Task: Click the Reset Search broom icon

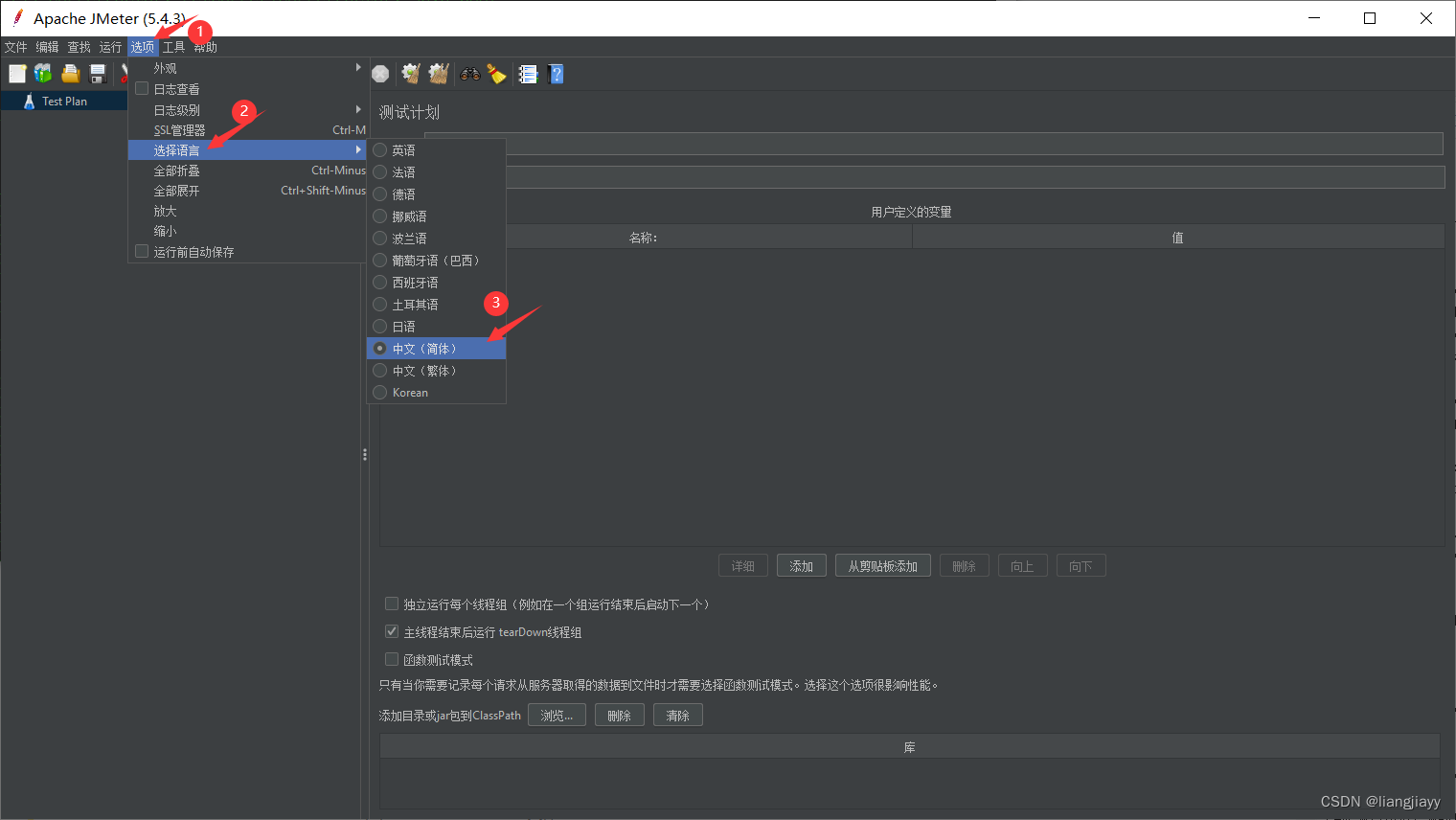Action: click(496, 74)
